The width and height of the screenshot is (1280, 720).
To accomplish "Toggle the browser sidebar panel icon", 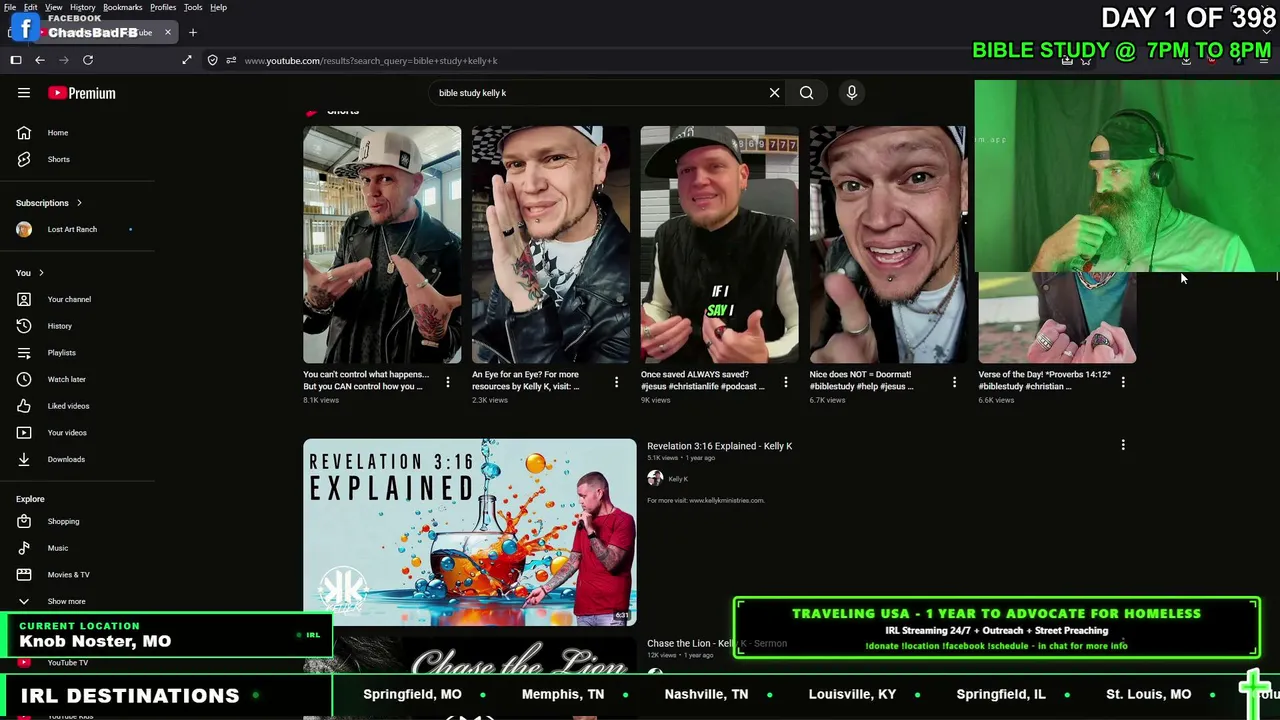I will [x=16, y=61].
